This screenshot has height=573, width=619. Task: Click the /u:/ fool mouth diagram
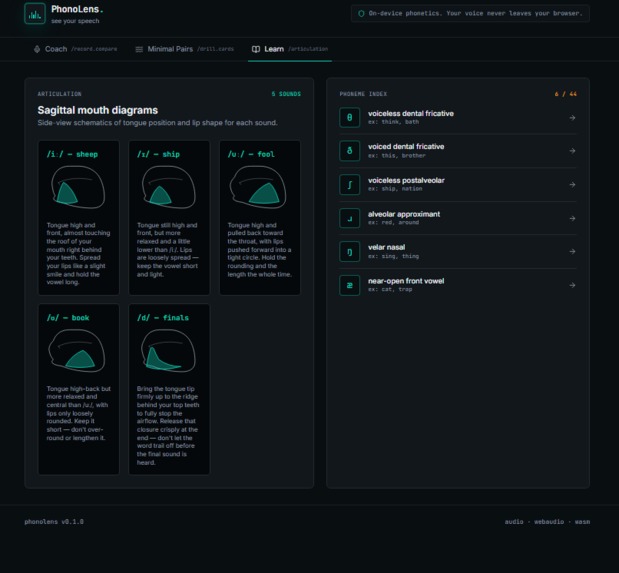(x=258, y=187)
